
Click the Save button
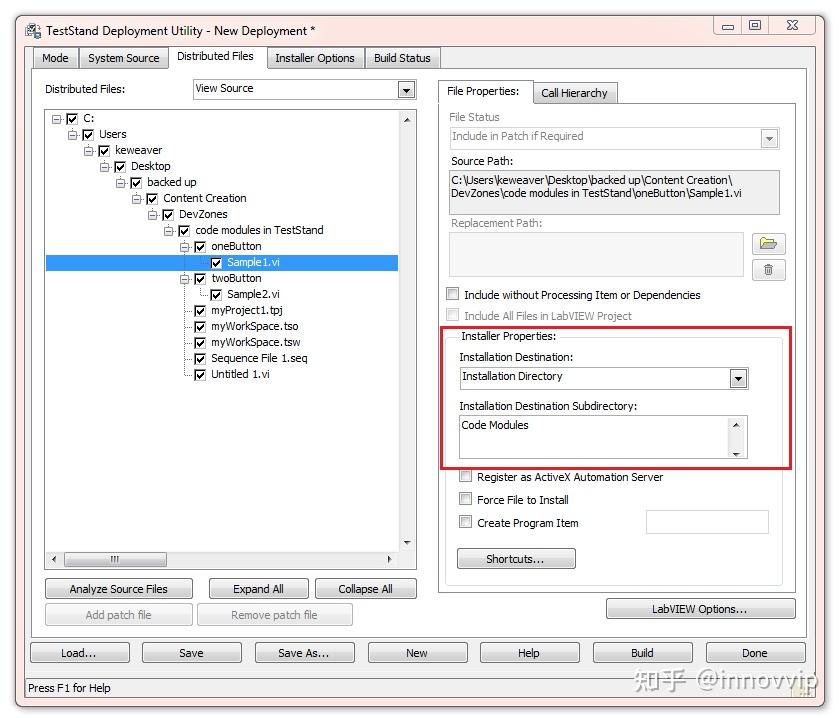pos(192,653)
